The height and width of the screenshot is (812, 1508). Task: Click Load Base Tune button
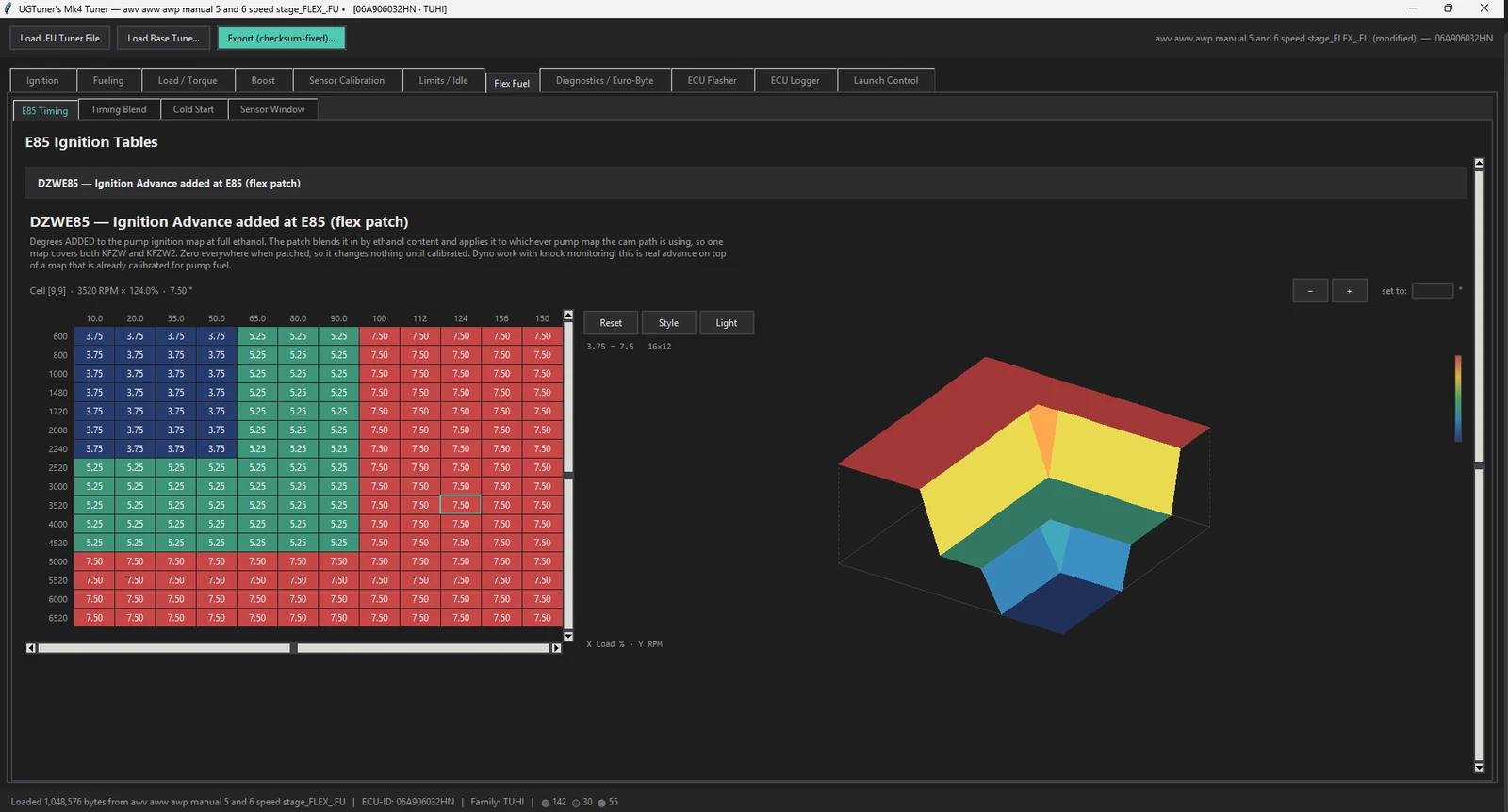[163, 38]
